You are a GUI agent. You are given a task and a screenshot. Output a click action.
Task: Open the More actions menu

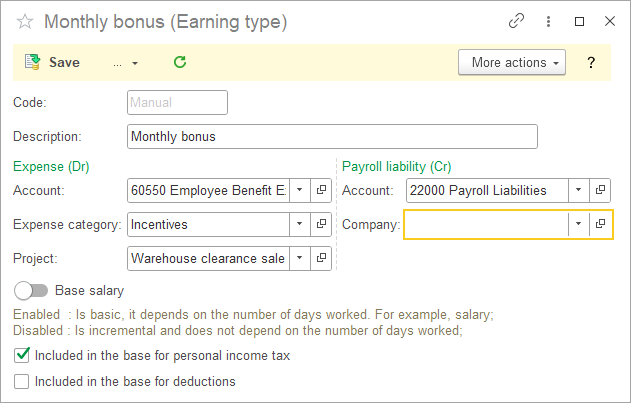(x=511, y=62)
